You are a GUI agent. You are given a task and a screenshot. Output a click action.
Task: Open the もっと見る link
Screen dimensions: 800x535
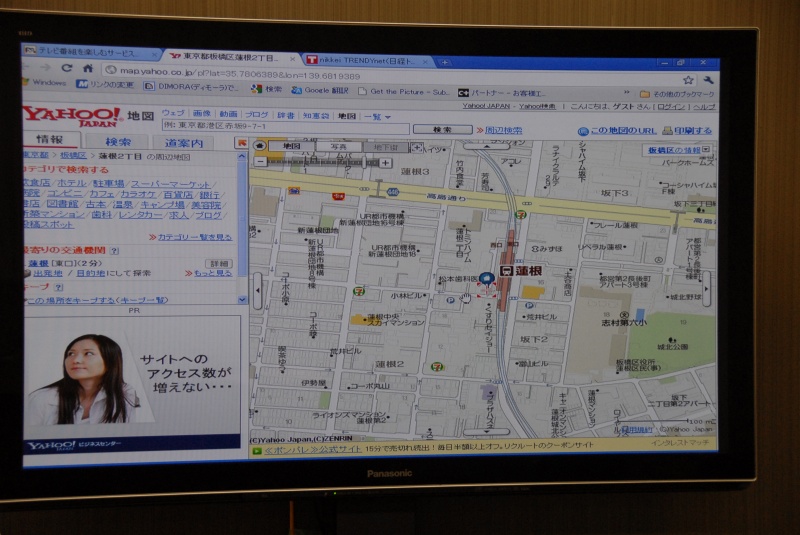pos(212,273)
